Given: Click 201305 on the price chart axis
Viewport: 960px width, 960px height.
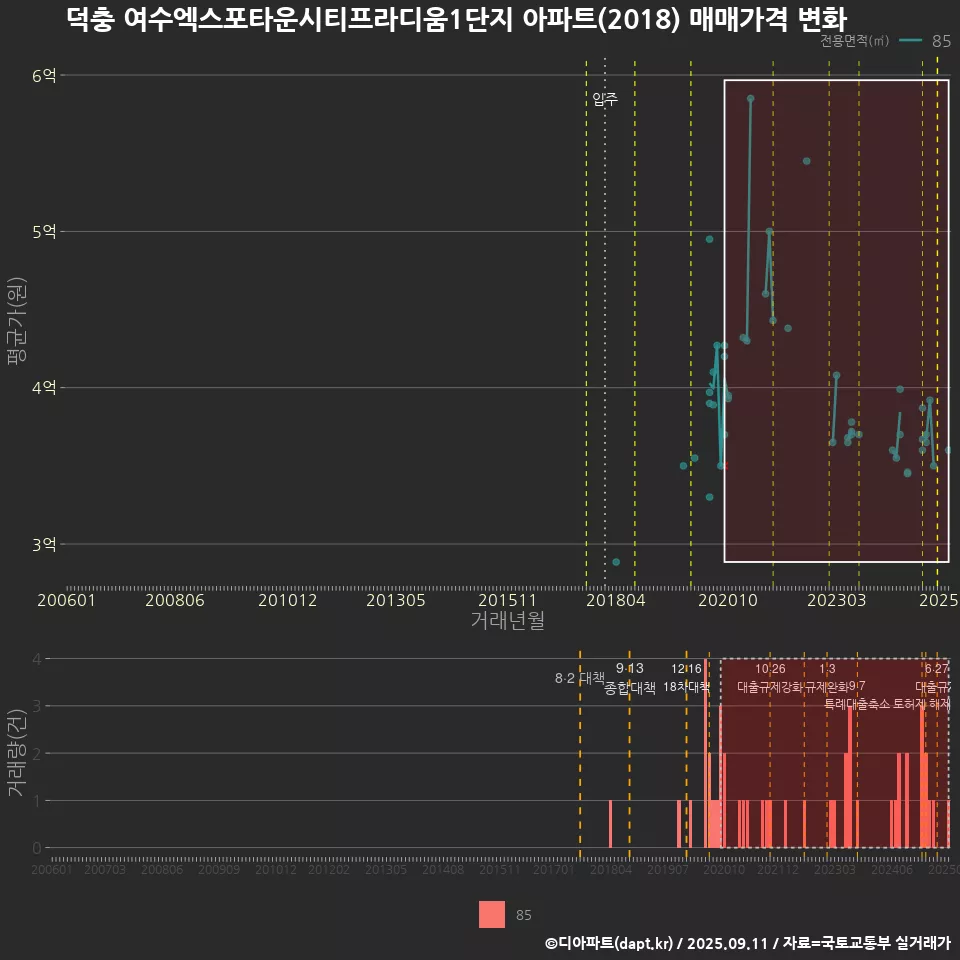Looking at the screenshot, I should coord(396,600).
